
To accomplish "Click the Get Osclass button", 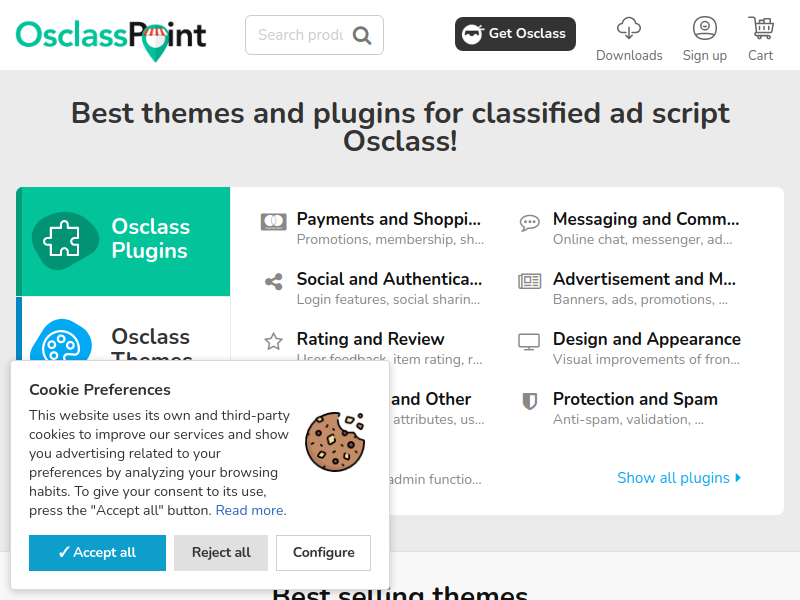I will [515, 34].
